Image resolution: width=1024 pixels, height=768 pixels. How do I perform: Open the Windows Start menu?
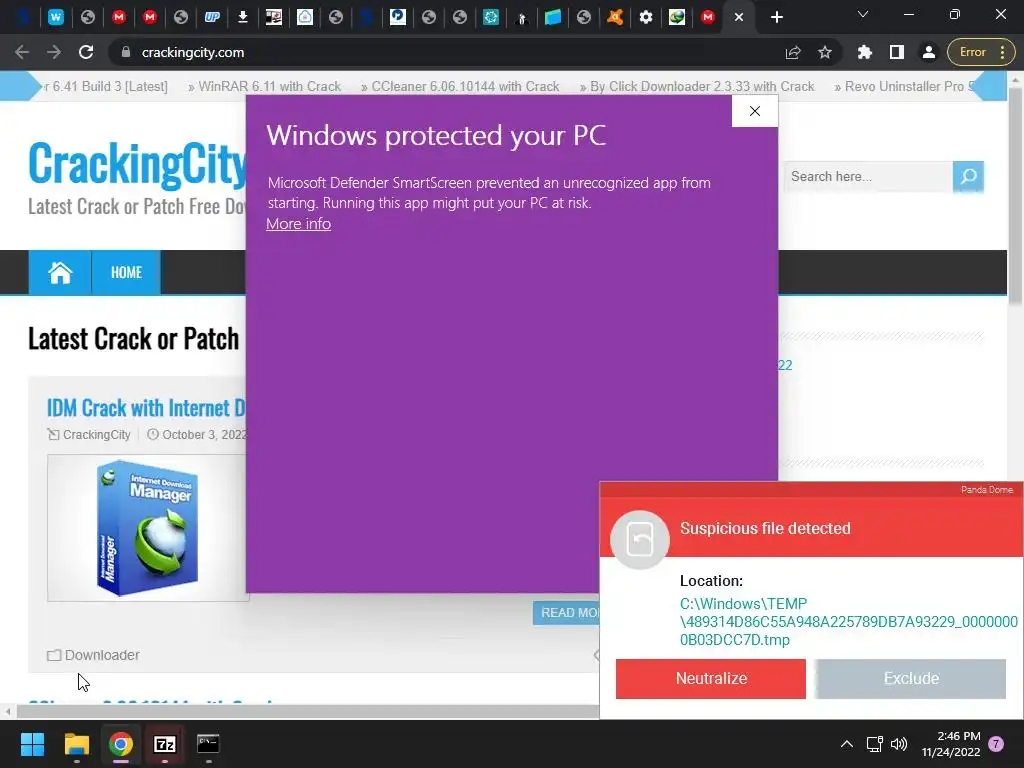32,744
